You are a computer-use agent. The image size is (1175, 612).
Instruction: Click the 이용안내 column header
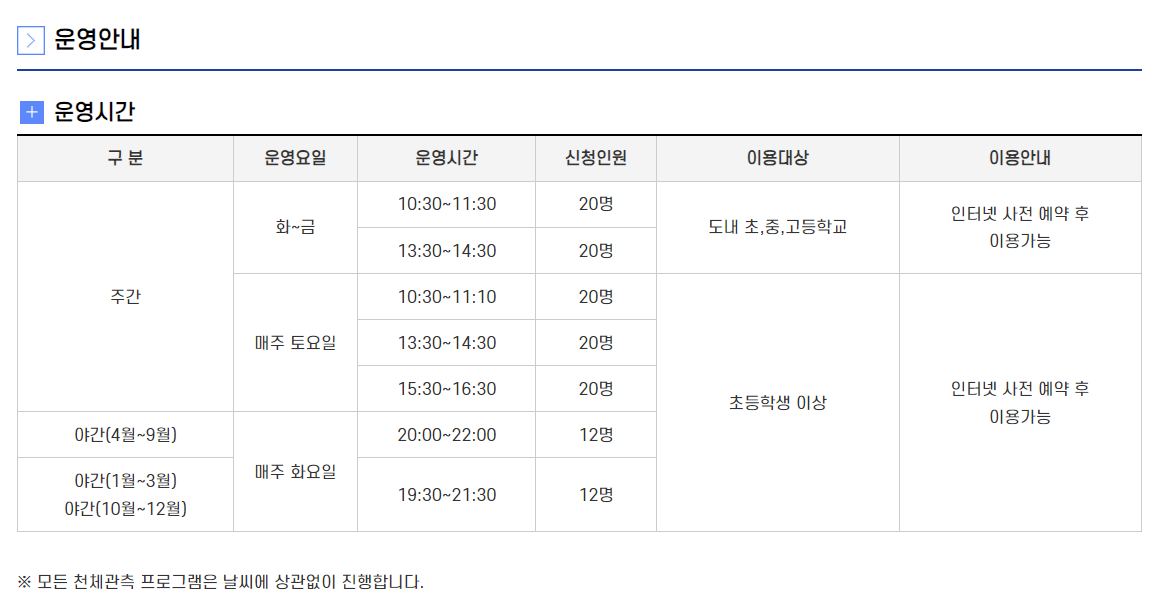pos(1020,158)
